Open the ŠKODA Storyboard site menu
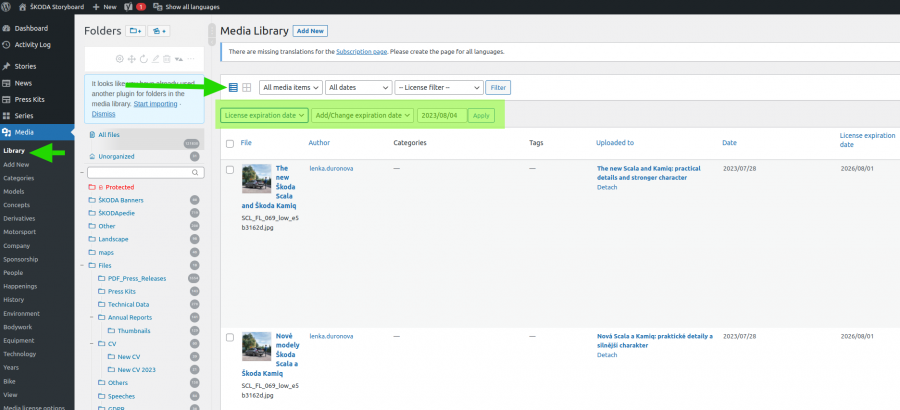The height and width of the screenshot is (410, 900). pos(51,7)
